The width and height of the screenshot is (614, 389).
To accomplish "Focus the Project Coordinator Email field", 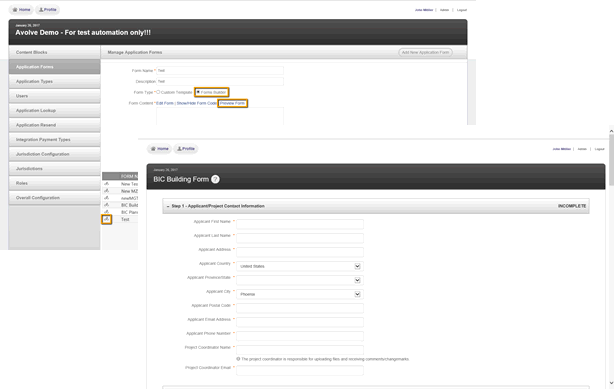I will pyautogui.click(x=300, y=370).
